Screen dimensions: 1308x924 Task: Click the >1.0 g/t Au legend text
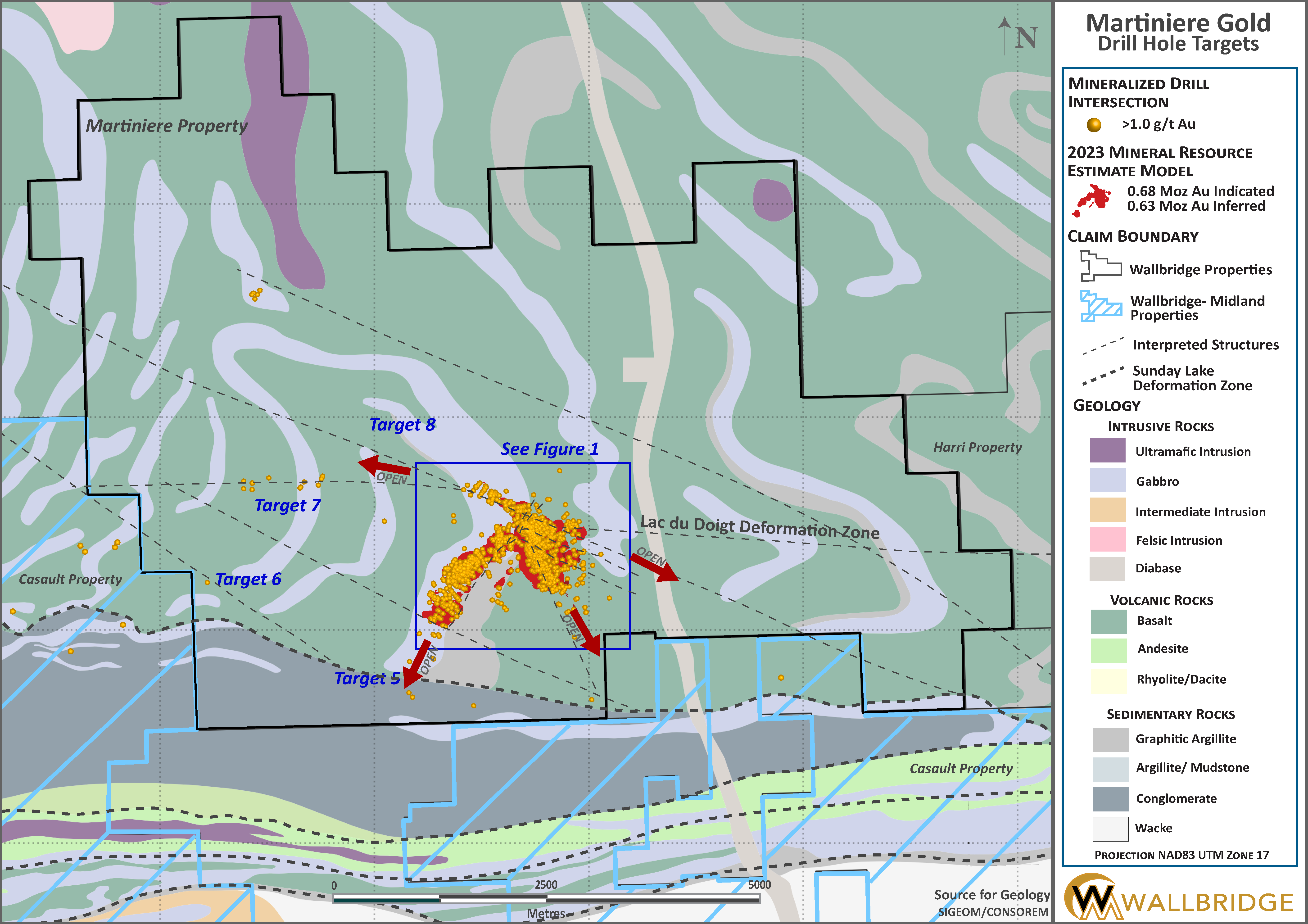click(1158, 124)
